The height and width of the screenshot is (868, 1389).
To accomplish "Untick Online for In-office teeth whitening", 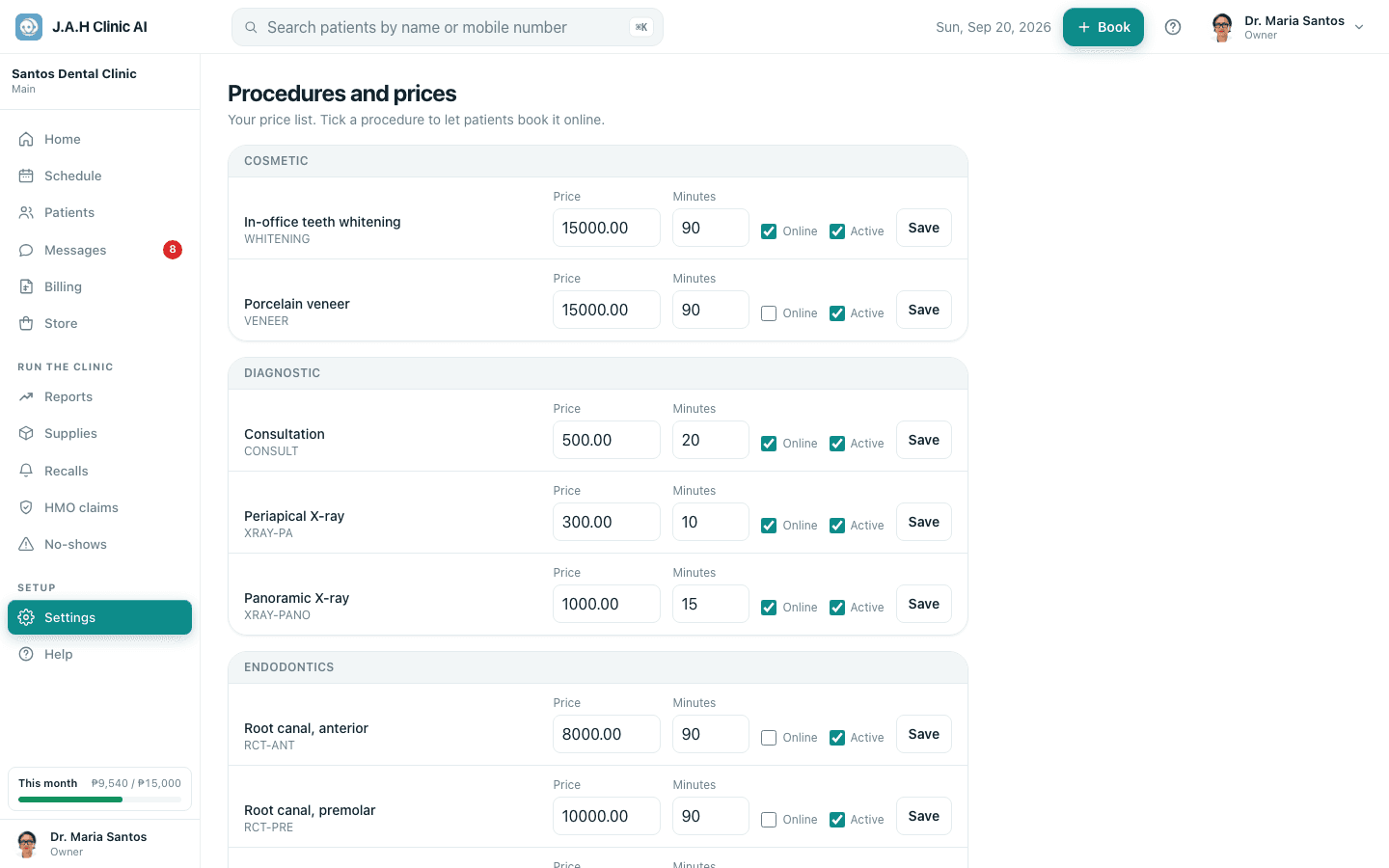I will 769,231.
